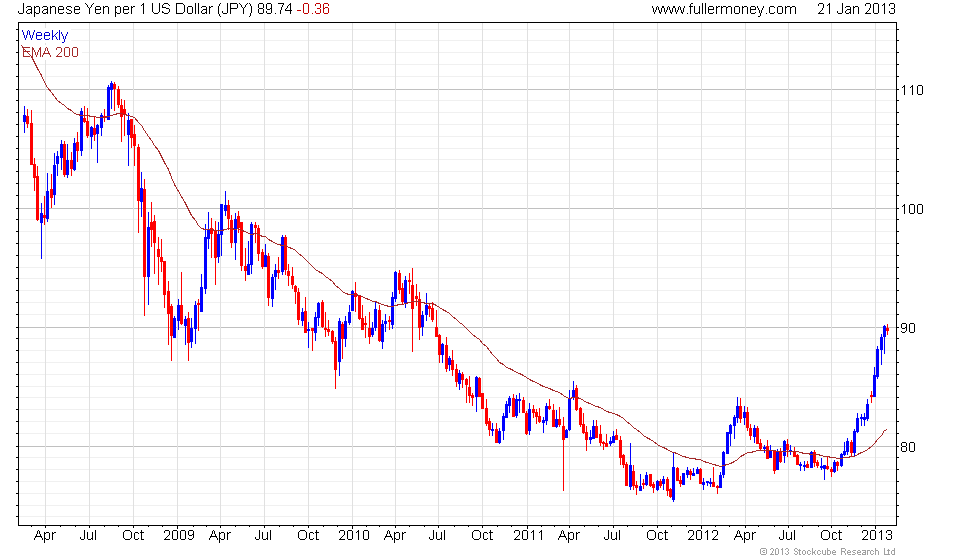Click the '2010' year axis label
The height and width of the screenshot is (560, 980).
tap(354, 536)
